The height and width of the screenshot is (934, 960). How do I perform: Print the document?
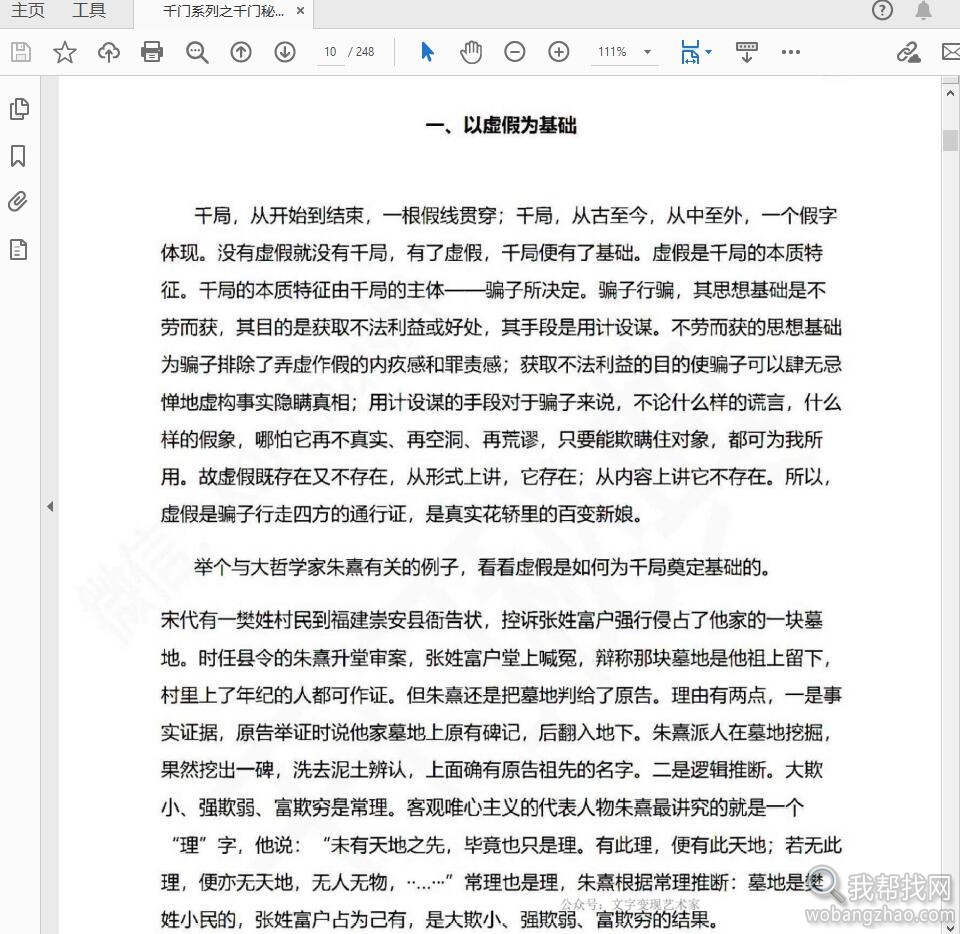(152, 52)
